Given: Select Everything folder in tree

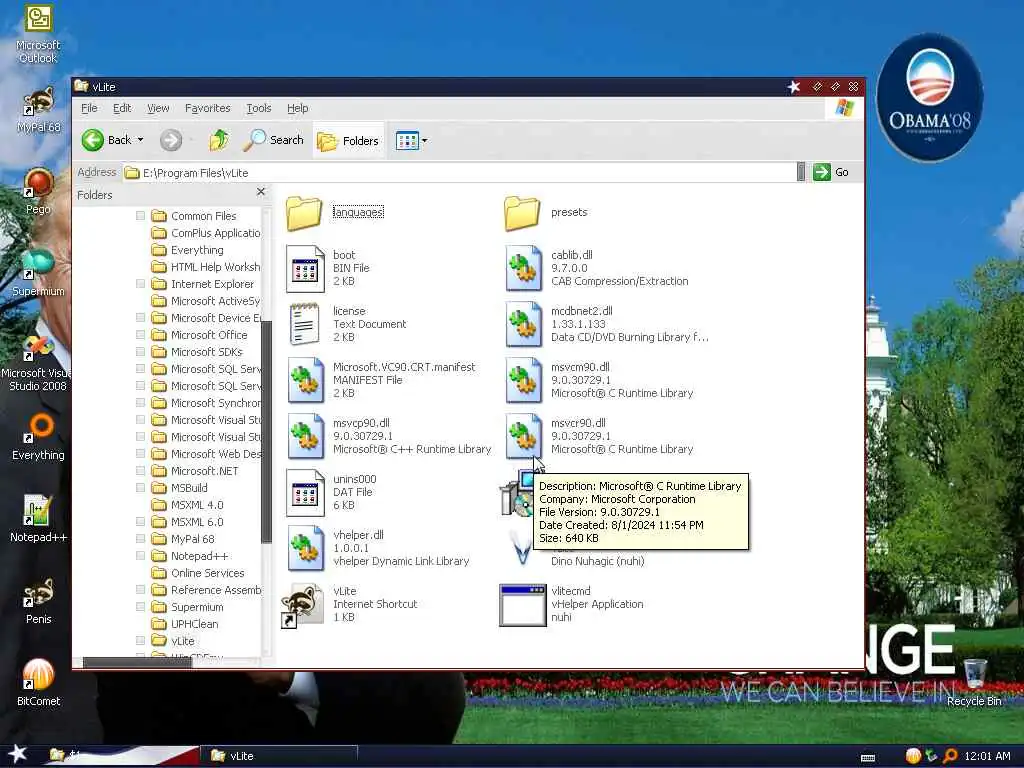Looking at the screenshot, I should click(197, 249).
